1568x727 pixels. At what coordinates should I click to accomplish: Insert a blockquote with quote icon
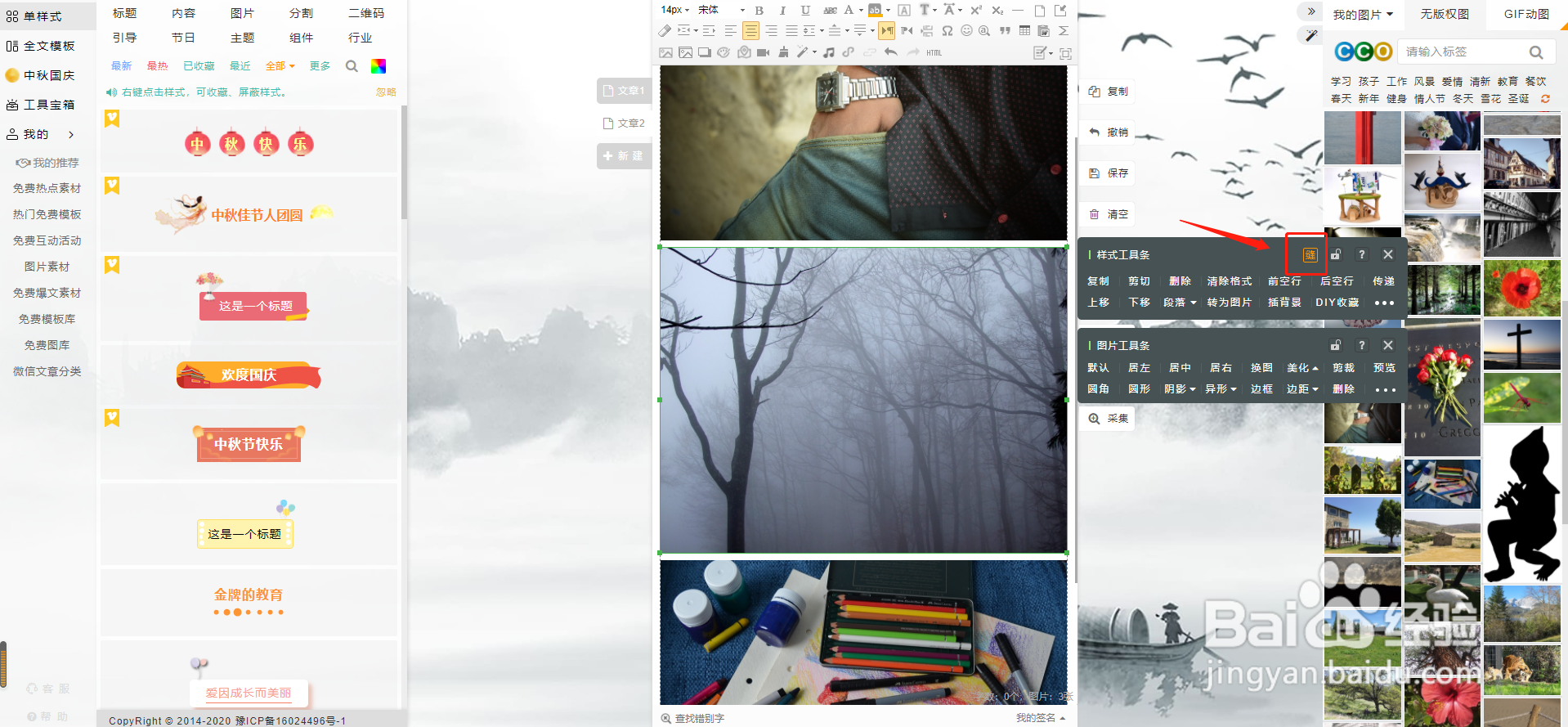[x=1005, y=30]
